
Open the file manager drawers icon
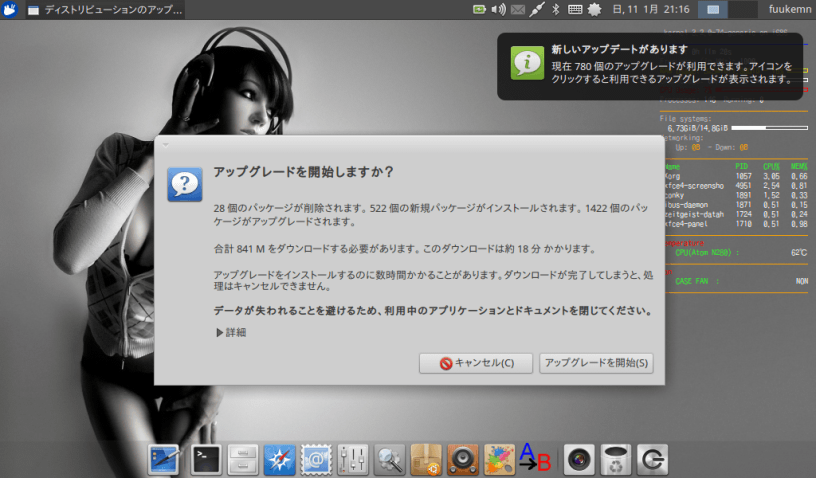[x=243, y=460]
